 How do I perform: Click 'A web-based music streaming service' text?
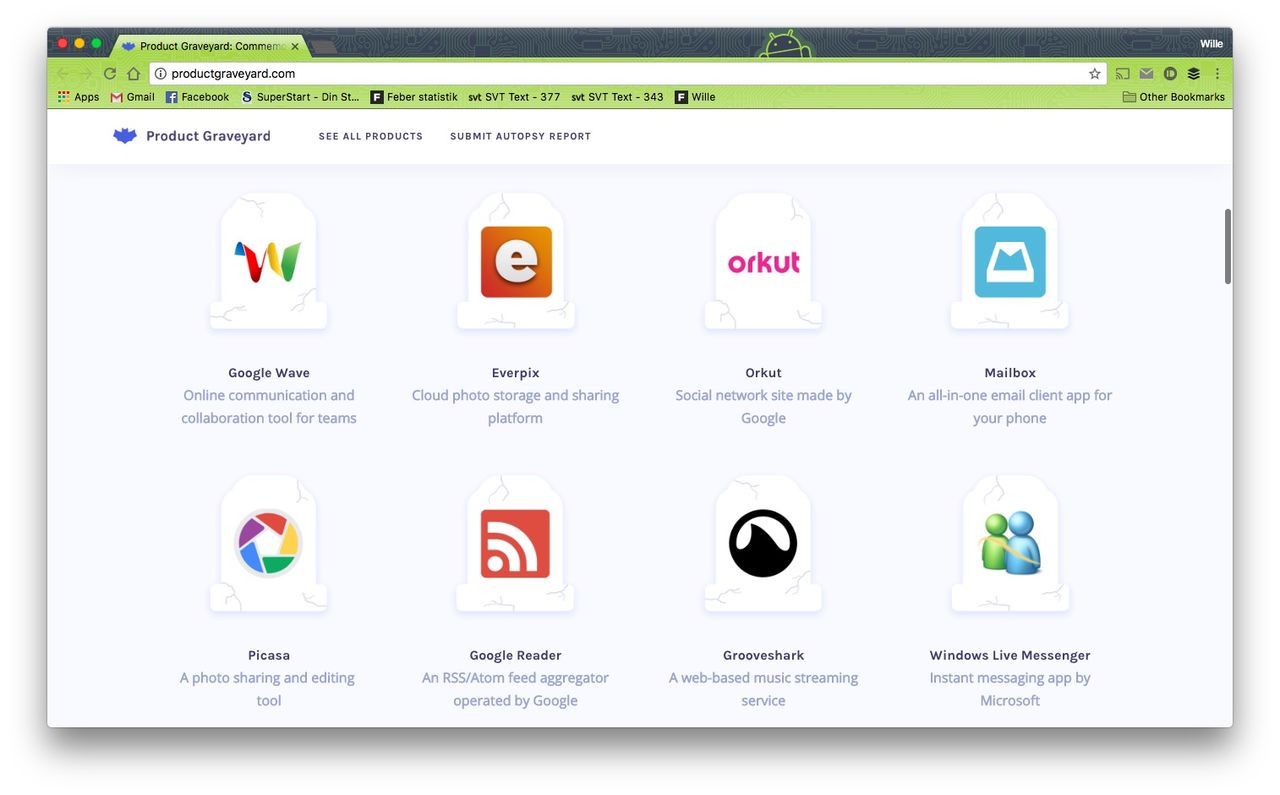(763, 689)
